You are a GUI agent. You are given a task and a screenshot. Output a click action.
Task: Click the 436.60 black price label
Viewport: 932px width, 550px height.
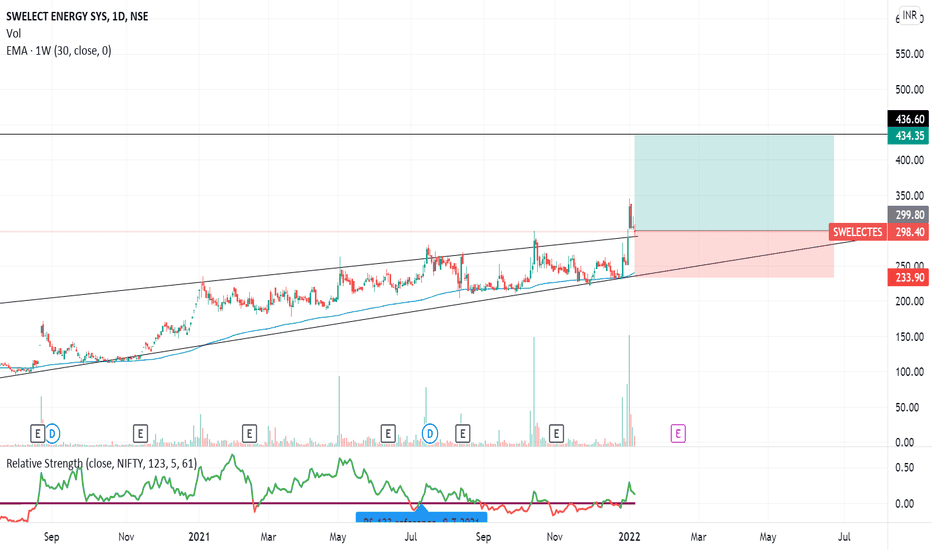point(908,119)
